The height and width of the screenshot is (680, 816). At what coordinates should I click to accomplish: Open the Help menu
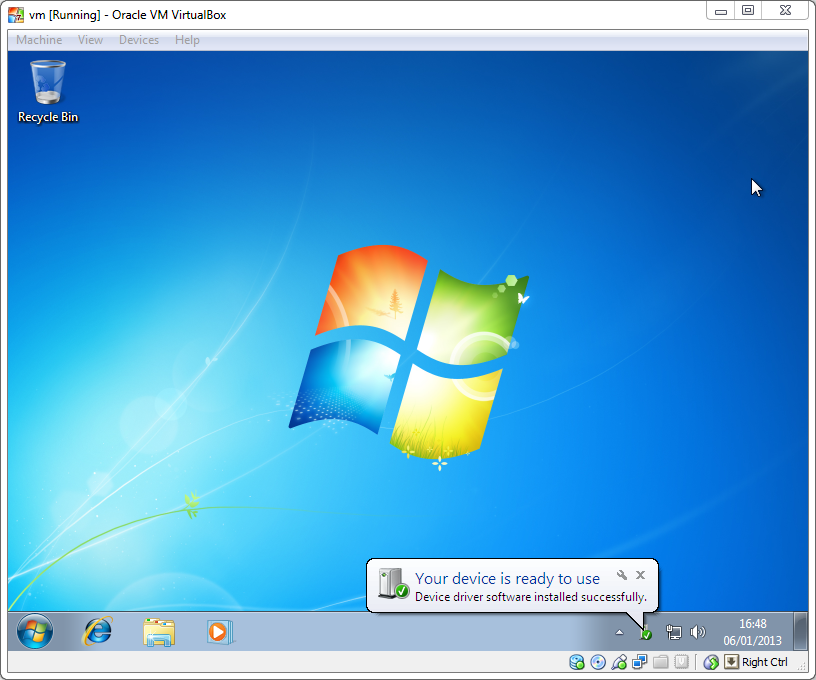(187, 40)
